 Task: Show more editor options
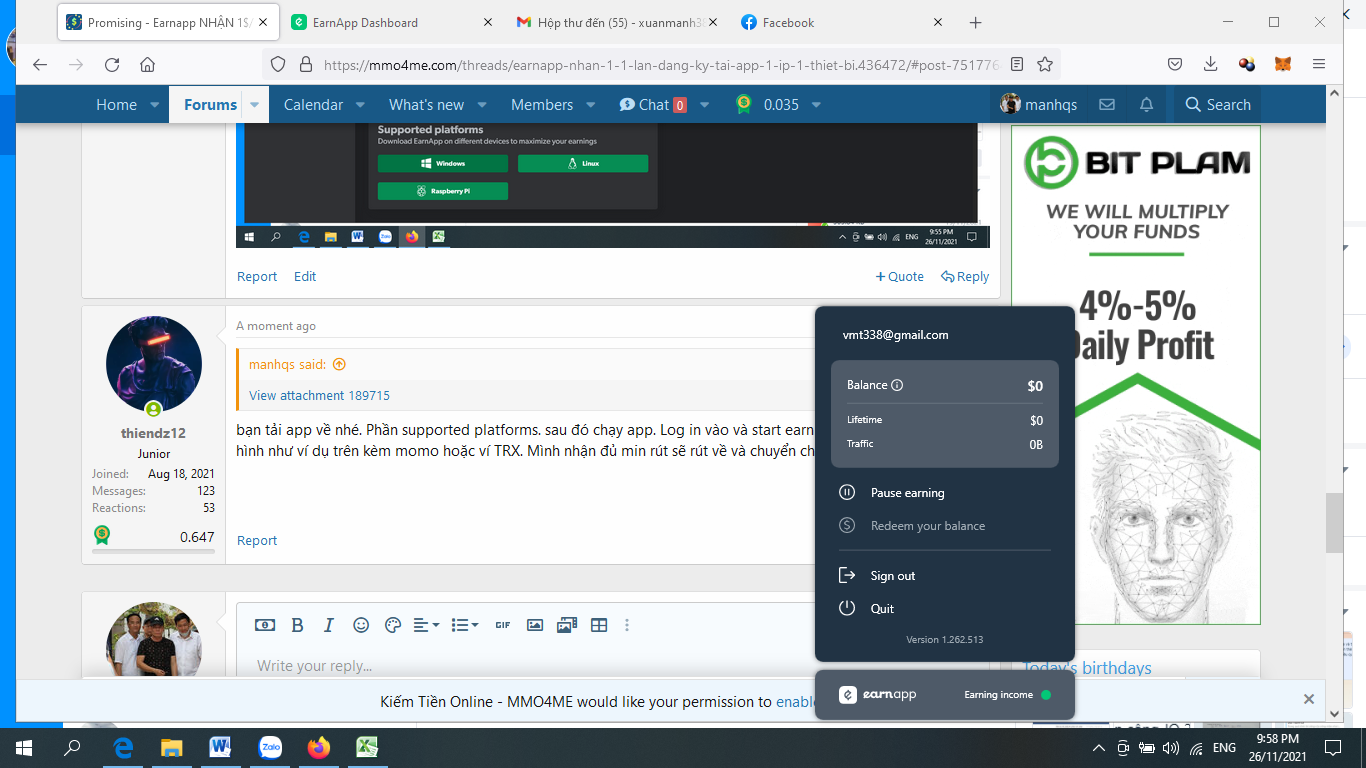click(x=627, y=625)
